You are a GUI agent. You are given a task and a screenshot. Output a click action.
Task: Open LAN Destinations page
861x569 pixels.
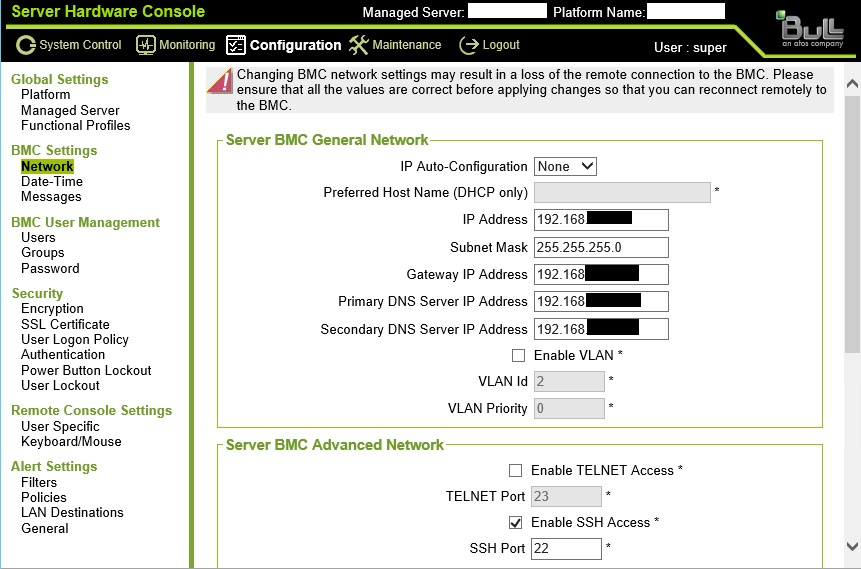coord(72,512)
